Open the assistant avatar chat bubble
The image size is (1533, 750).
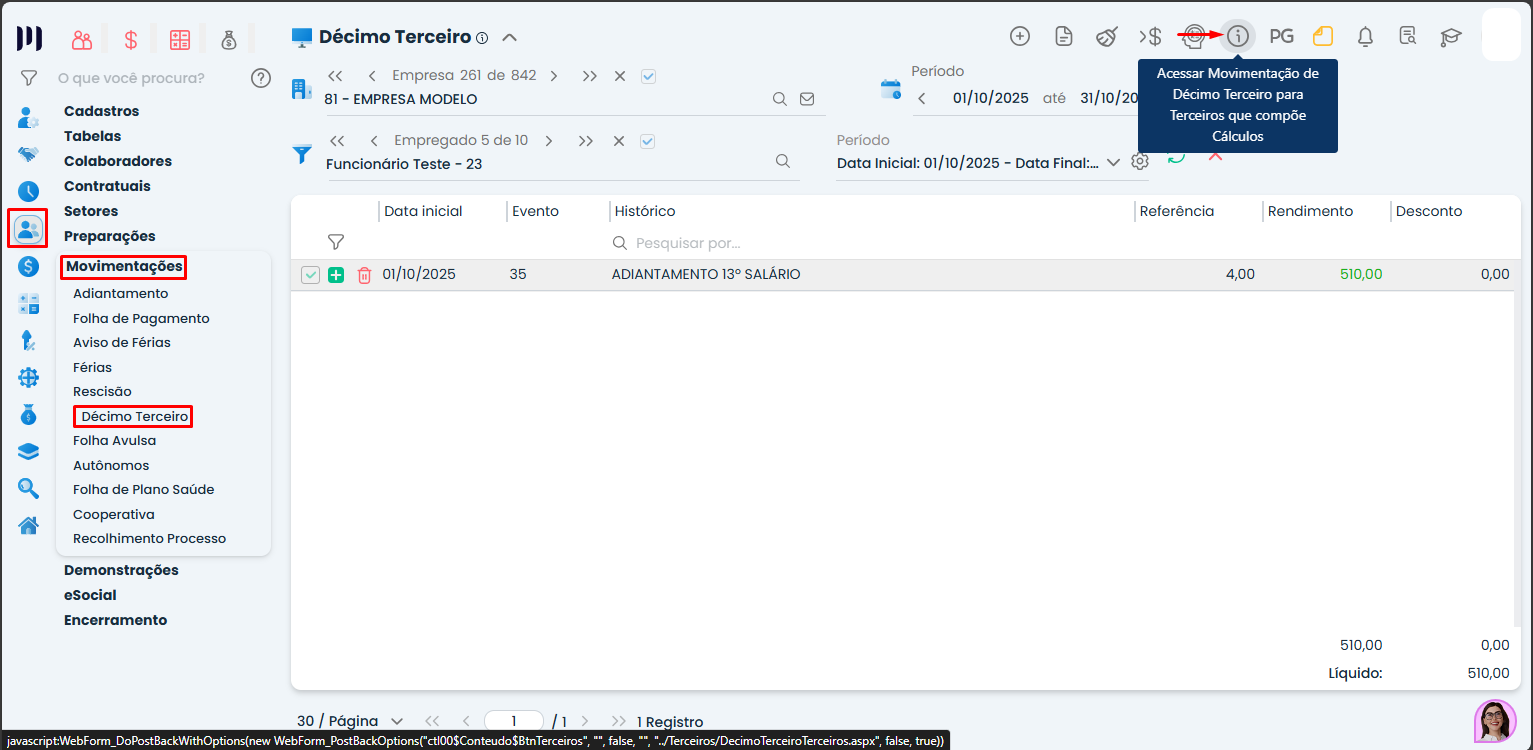[1495, 721]
